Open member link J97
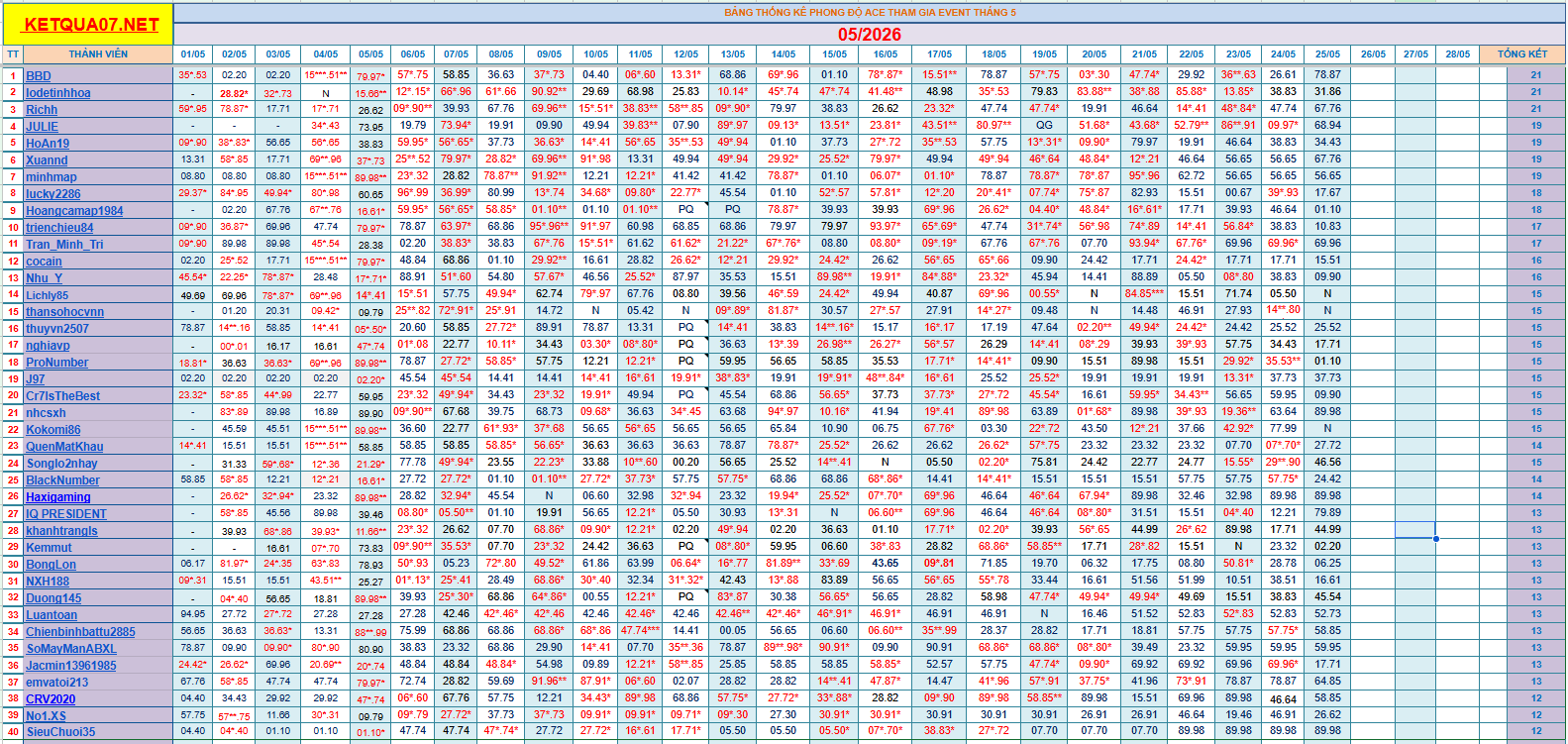Image resolution: width=1568 pixels, height=744 pixels. 36,379
